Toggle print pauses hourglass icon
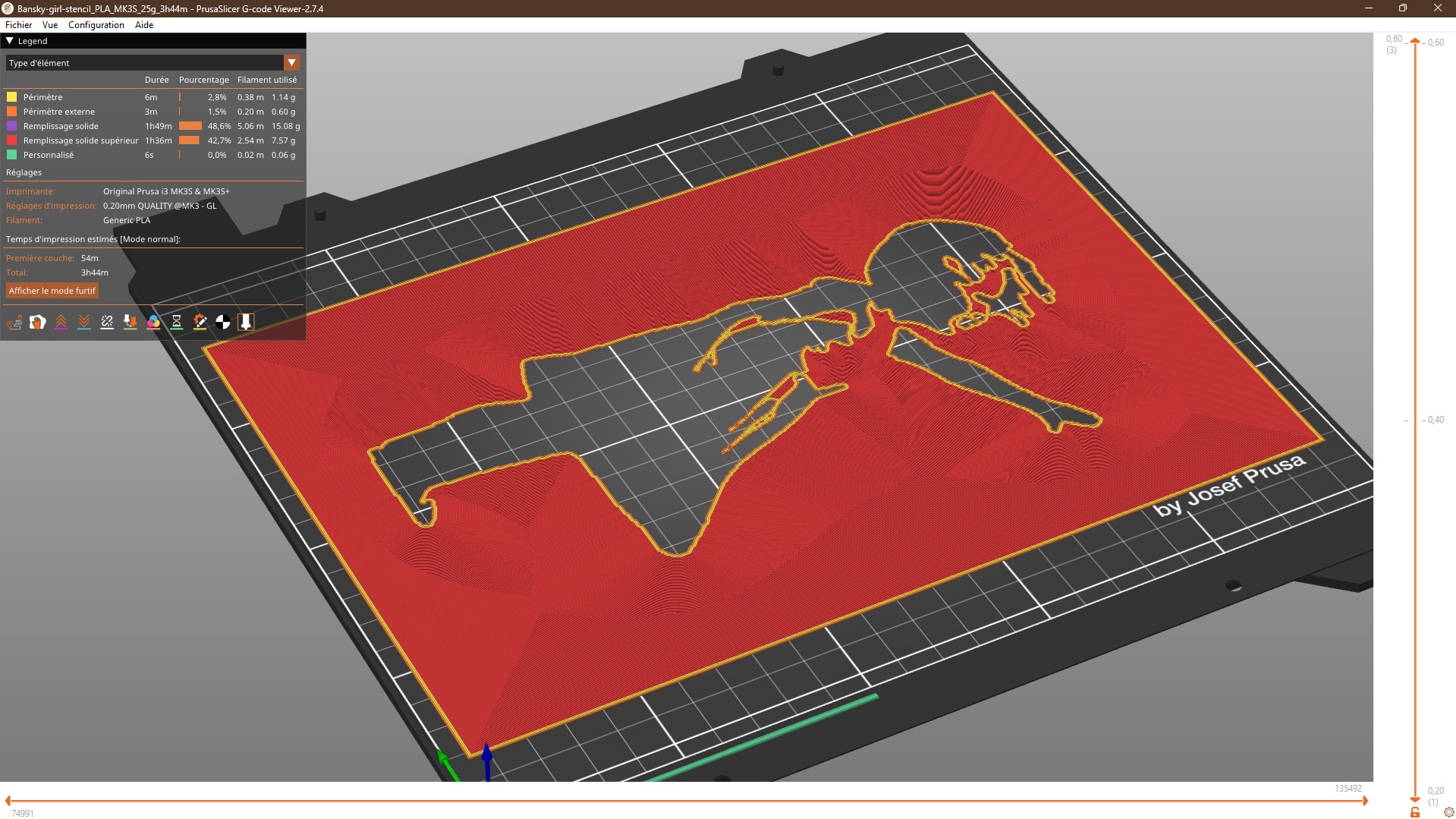This screenshot has height=819, width=1456. [177, 322]
